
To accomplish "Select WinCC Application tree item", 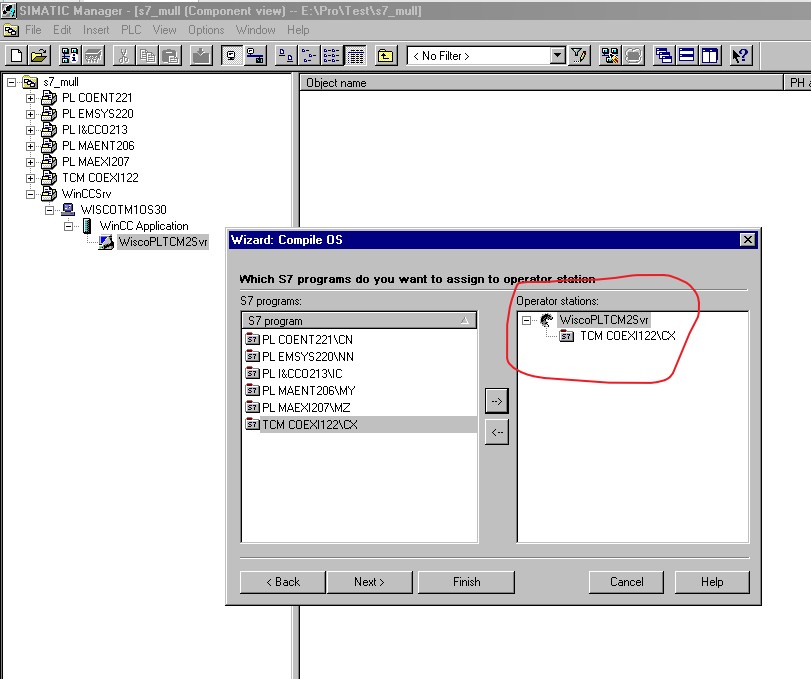I will click(144, 226).
